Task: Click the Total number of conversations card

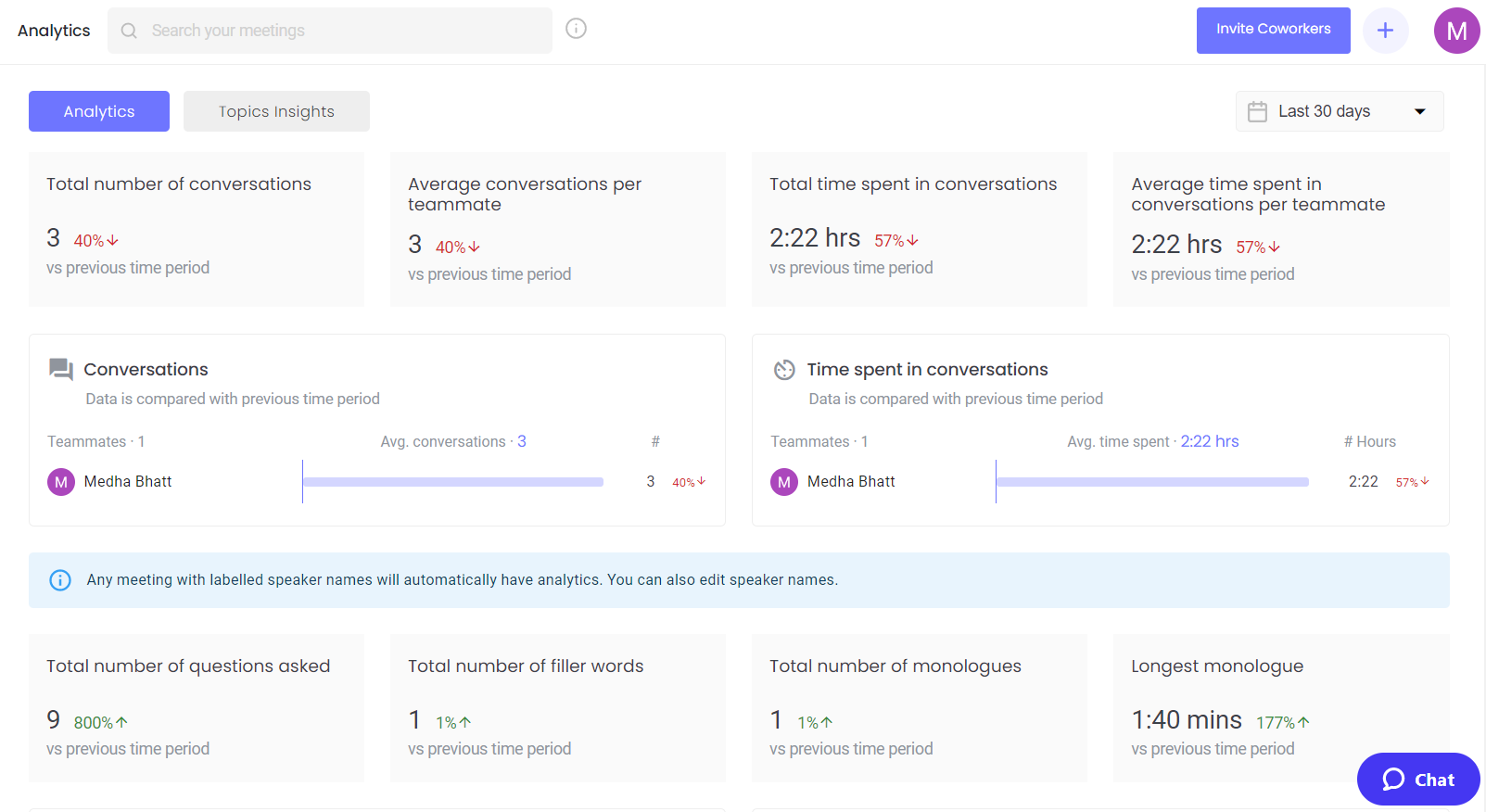Action: pos(197,229)
